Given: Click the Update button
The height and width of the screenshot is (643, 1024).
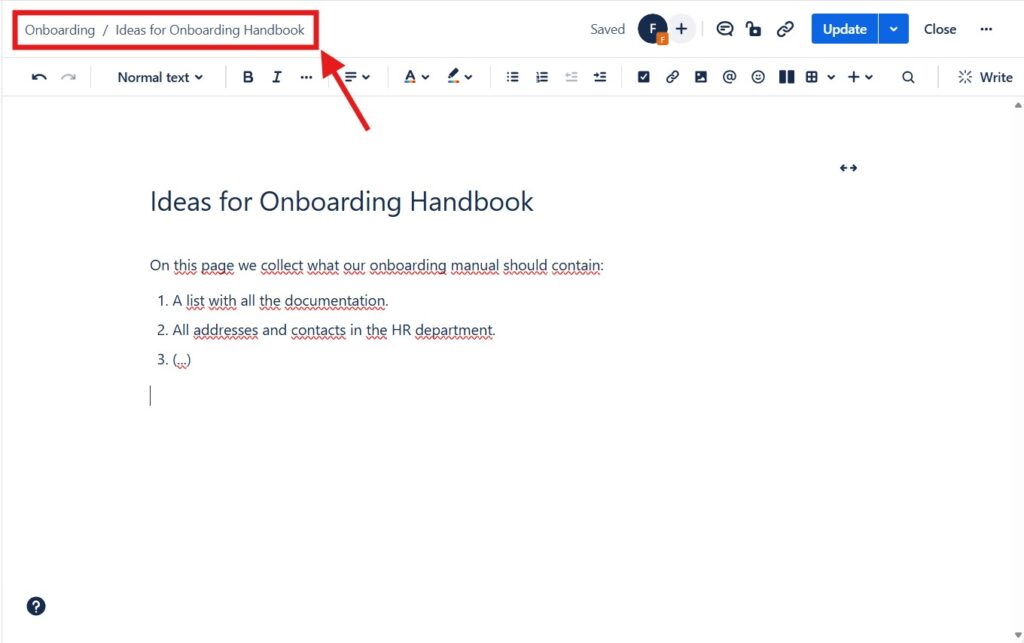Looking at the screenshot, I should pos(845,28).
